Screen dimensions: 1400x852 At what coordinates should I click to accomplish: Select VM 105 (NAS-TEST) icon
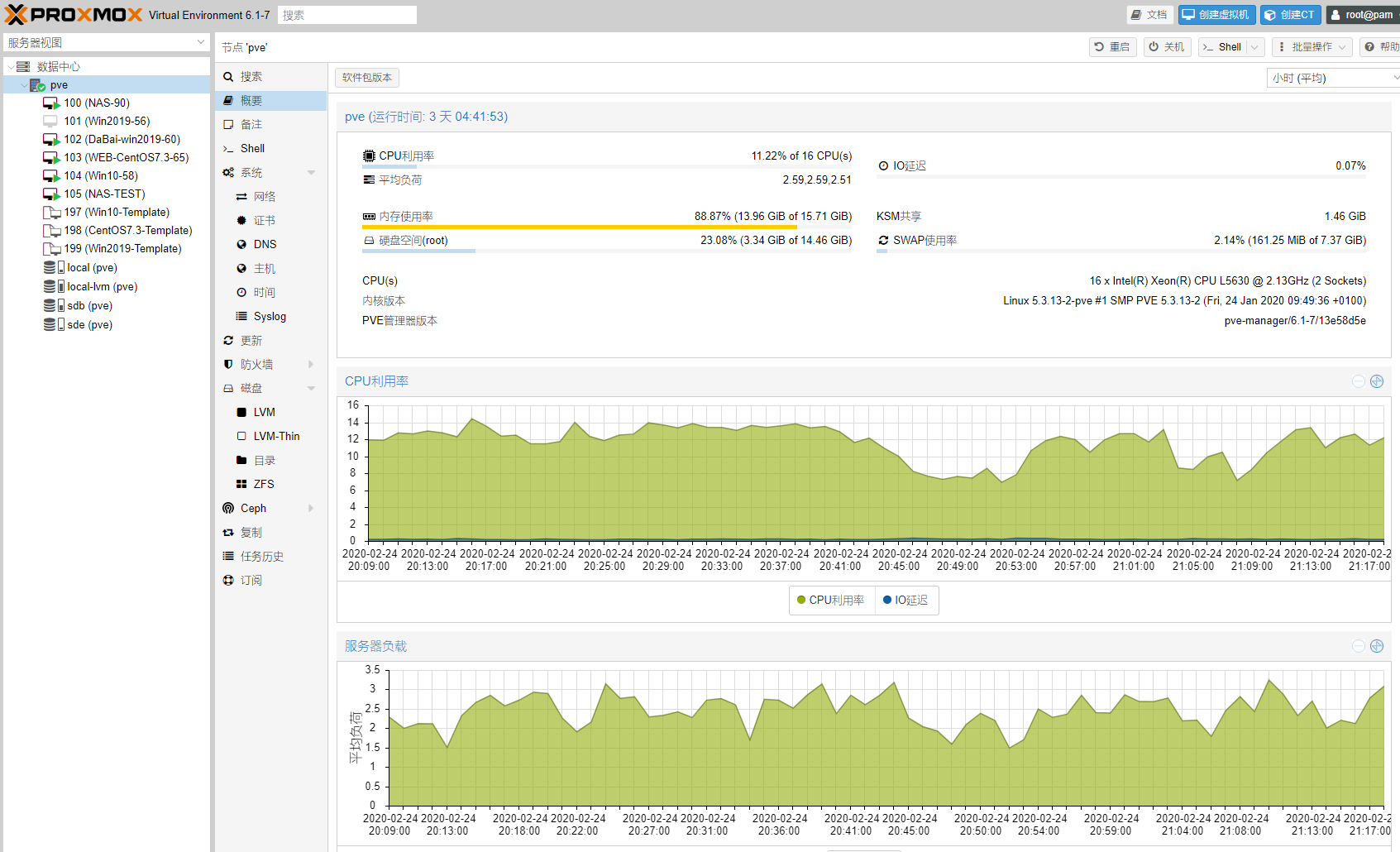(51, 194)
